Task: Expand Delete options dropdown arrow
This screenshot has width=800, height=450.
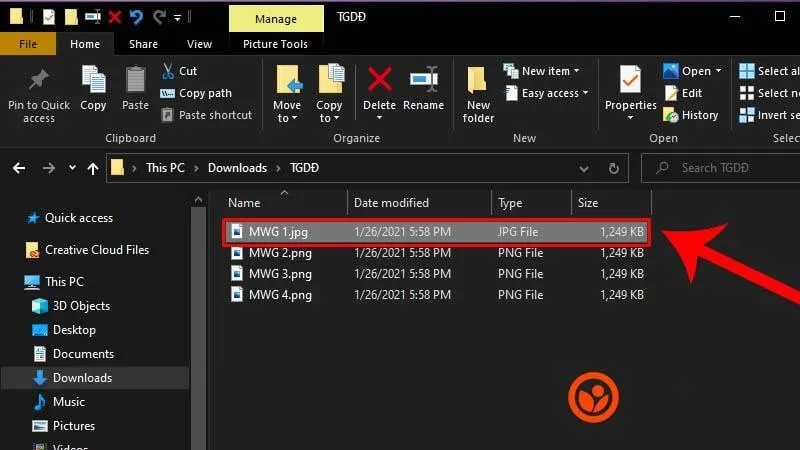Action: click(379, 118)
